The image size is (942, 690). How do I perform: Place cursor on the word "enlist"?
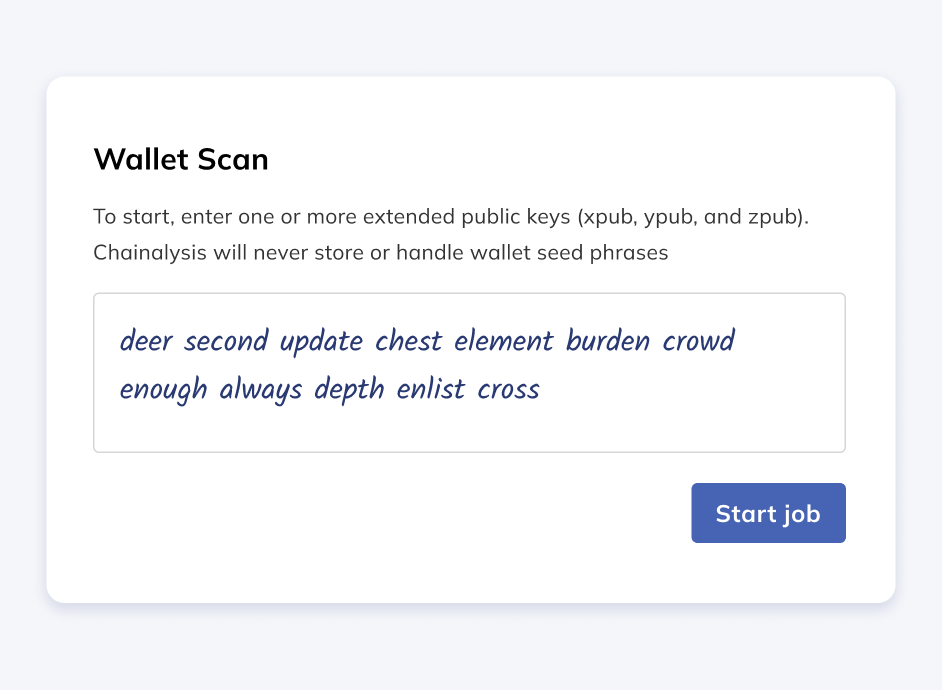tap(430, 389)
